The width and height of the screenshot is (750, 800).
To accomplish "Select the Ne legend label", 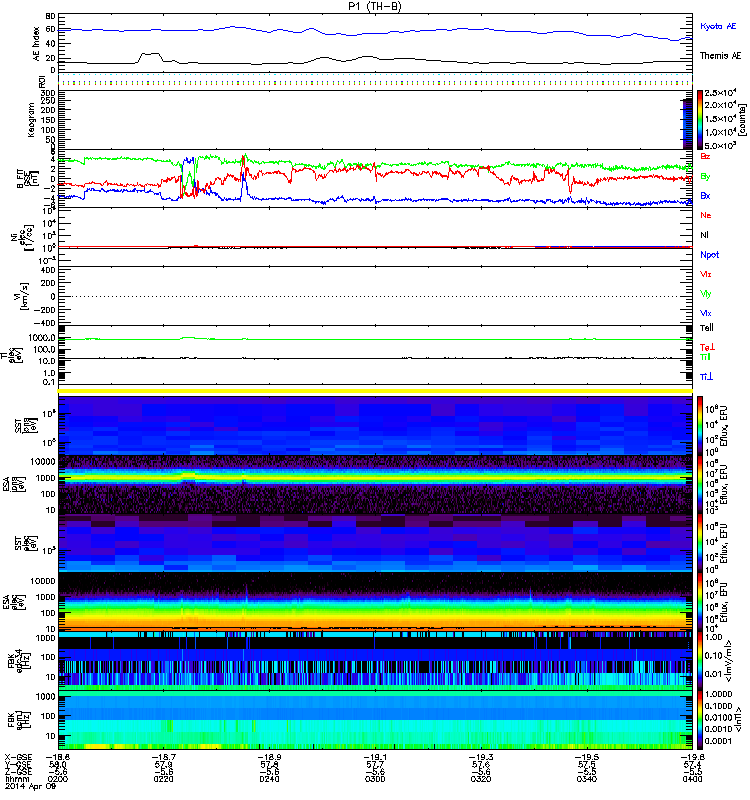I will [x=706, y=215].
